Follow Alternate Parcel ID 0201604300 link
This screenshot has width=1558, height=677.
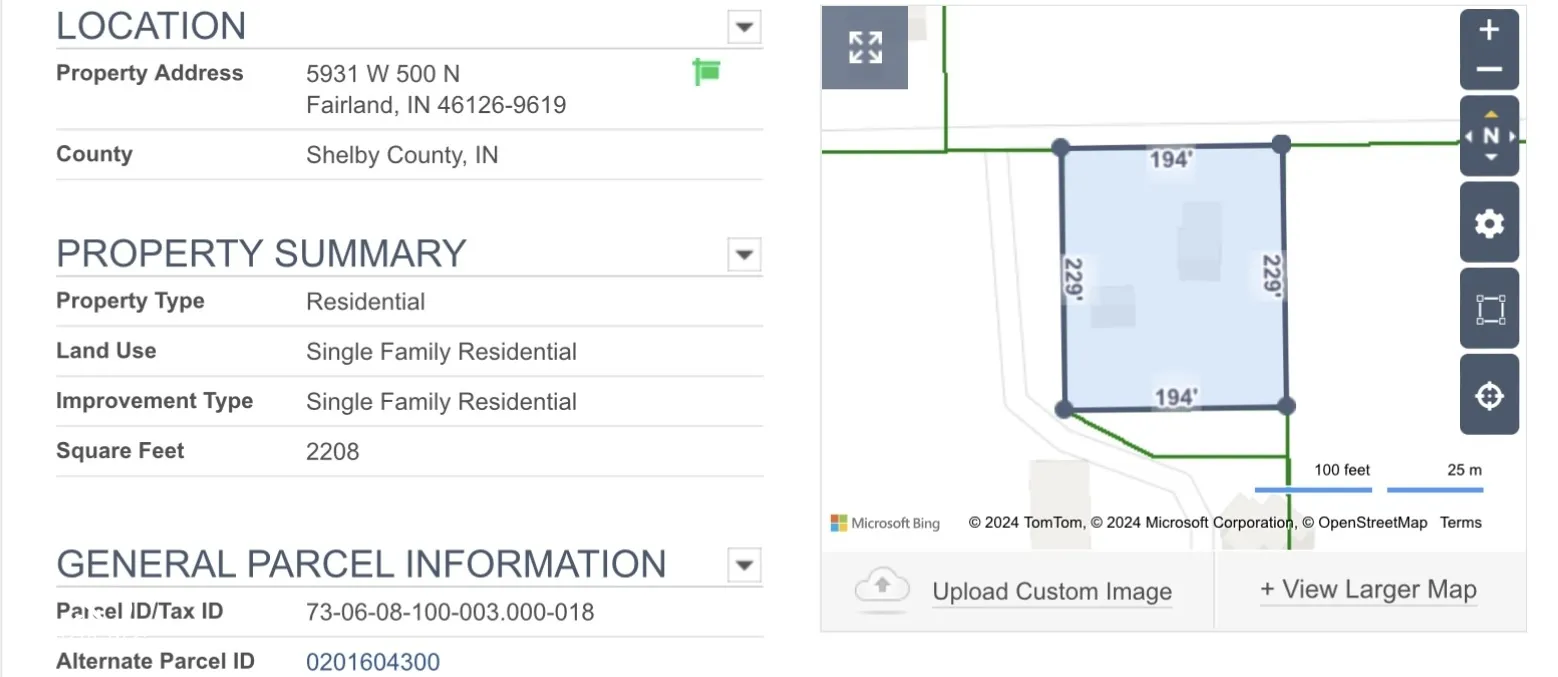pos(373,662)
